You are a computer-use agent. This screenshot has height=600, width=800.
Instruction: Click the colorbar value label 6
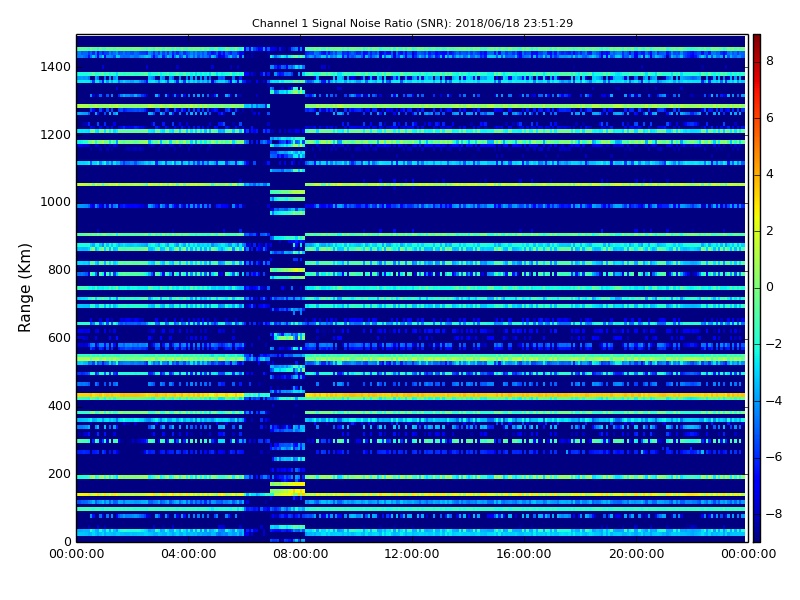click(x=770, y=118)
